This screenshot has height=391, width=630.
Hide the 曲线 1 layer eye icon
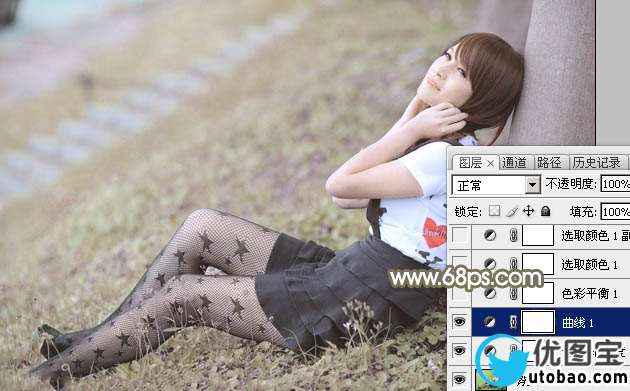click(x=460, y=321)
